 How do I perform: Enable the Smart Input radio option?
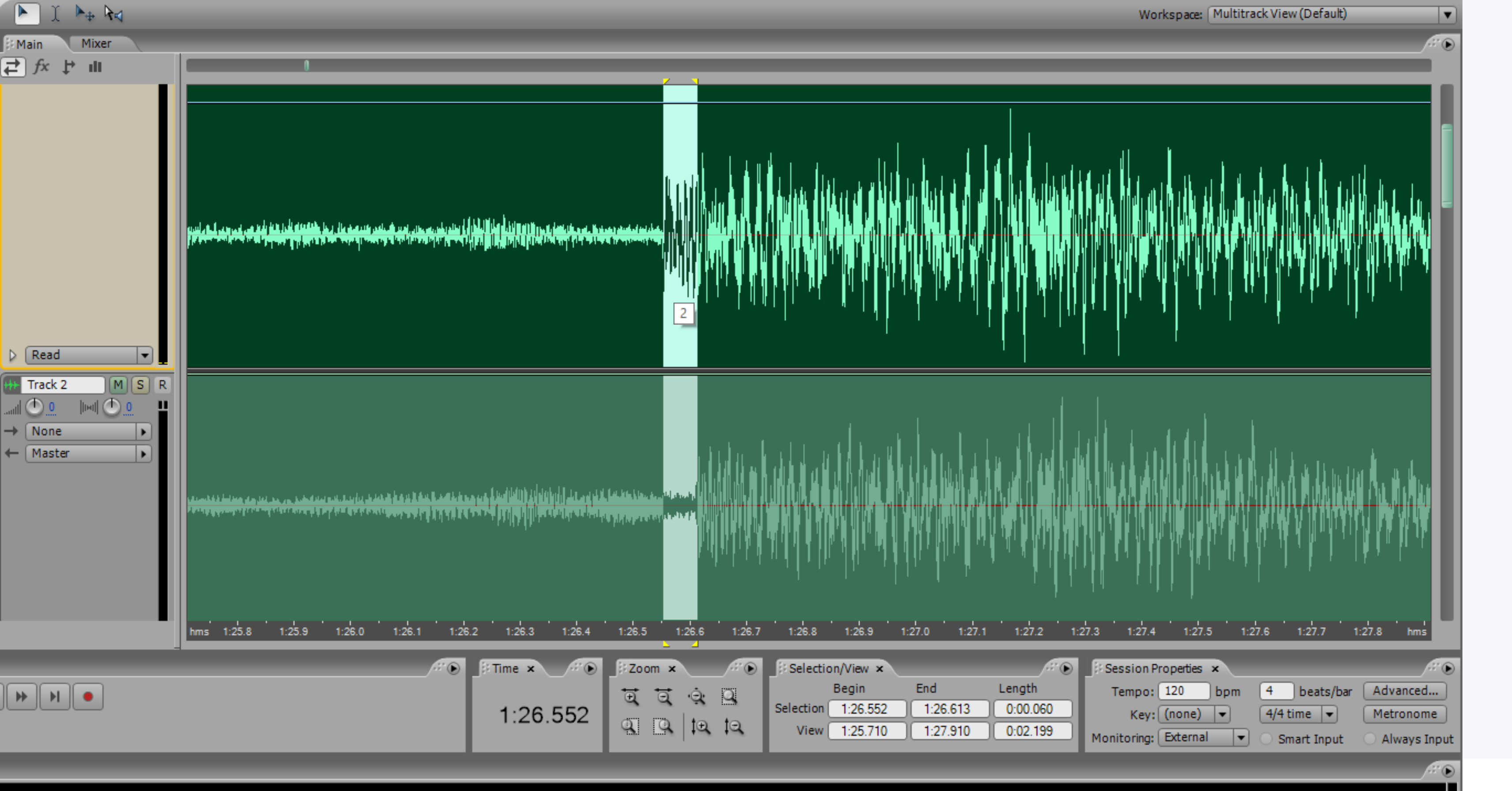click(1266, 739)
